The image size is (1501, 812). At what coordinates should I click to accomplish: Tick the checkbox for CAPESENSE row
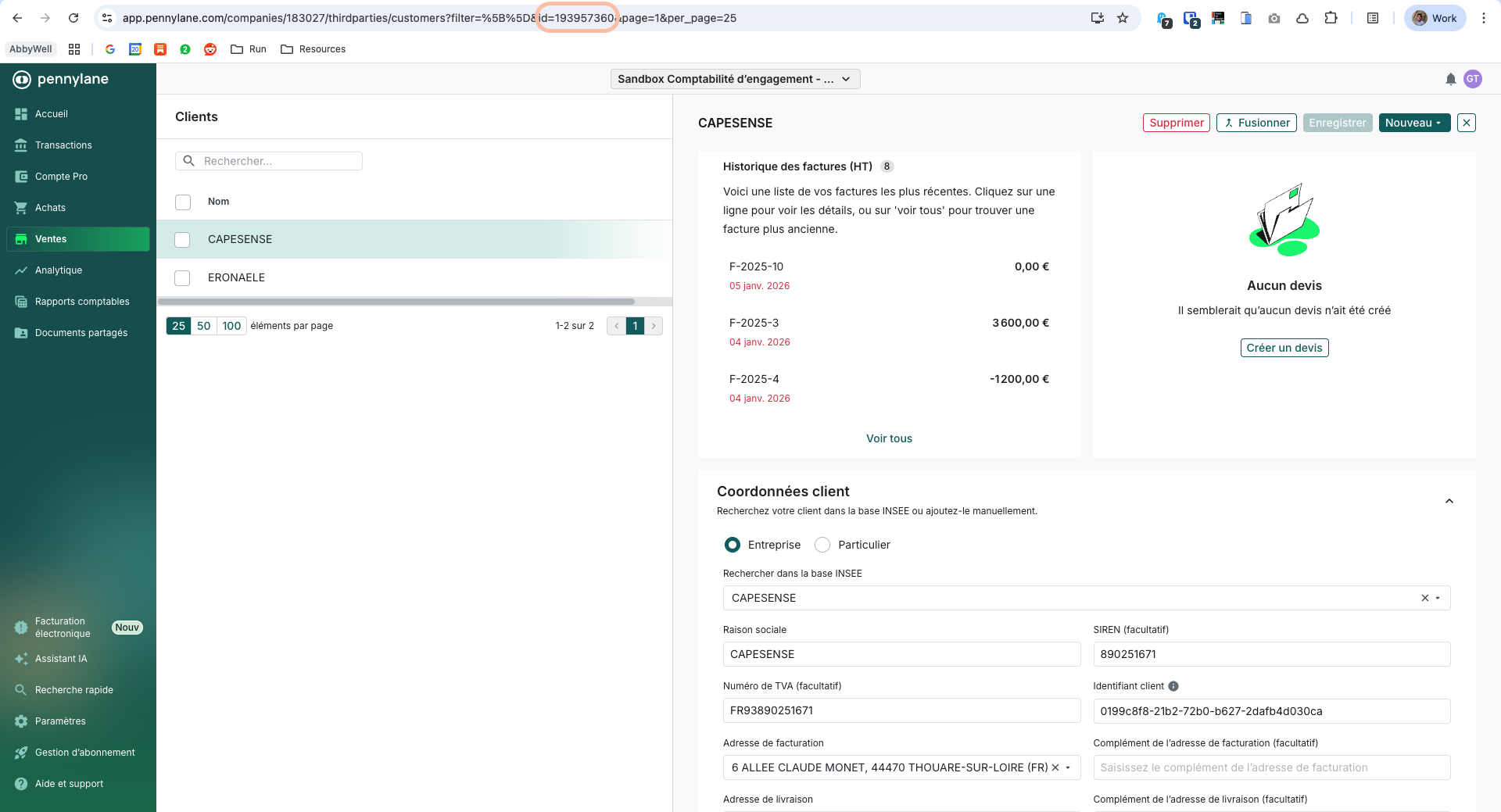coord(182,240)
